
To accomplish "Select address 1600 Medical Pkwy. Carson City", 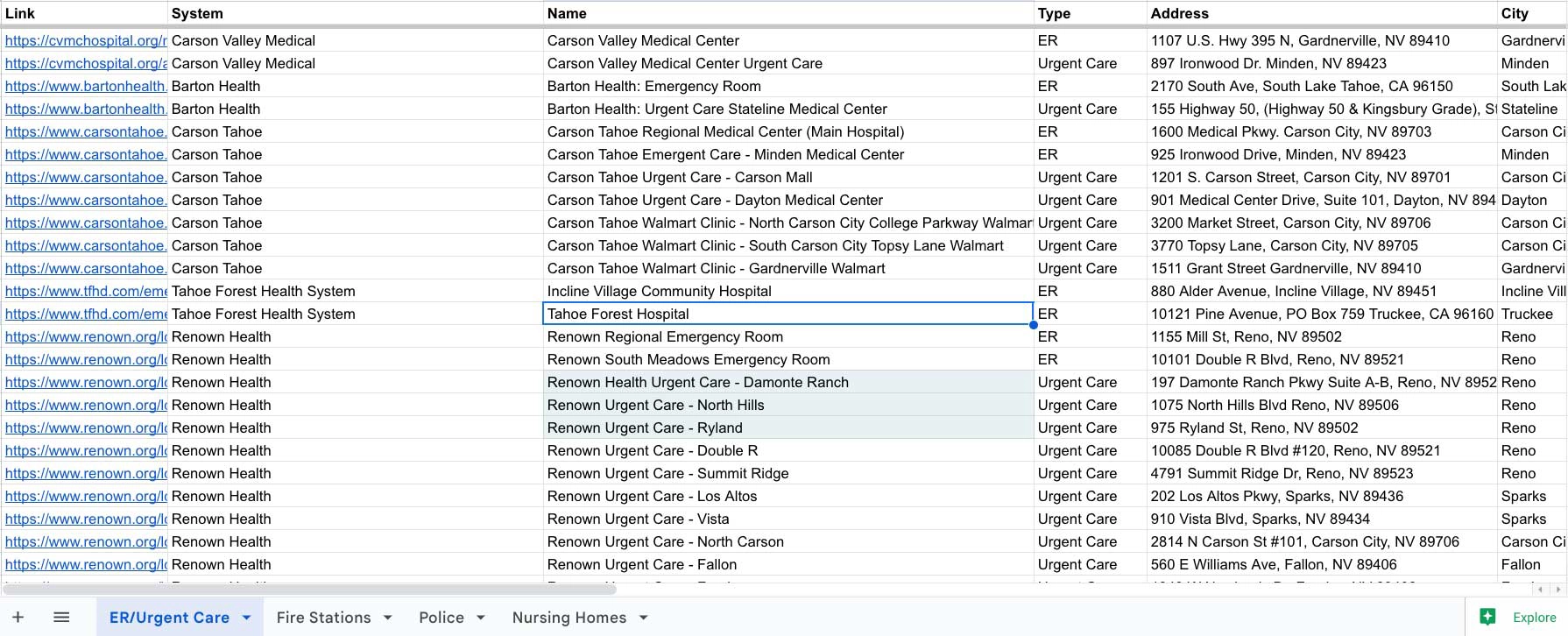I will coord(1323,131).
